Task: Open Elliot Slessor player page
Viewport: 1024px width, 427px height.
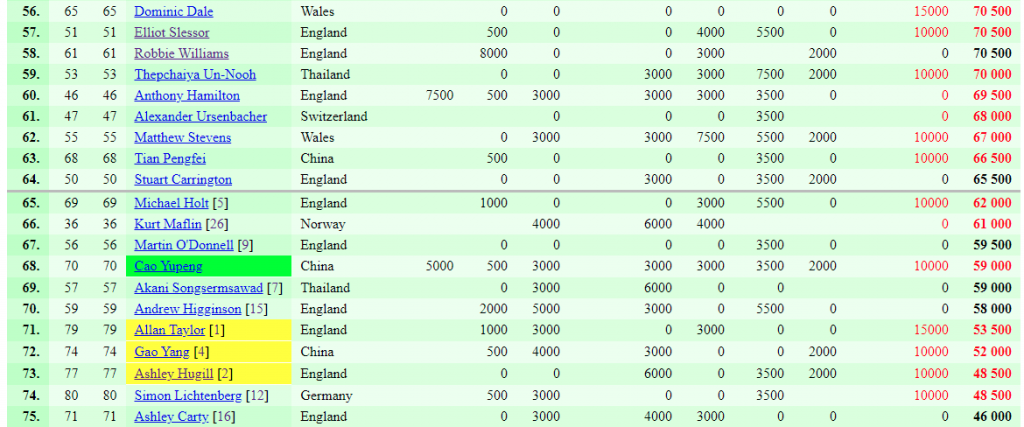Action: tap(172, 33)
